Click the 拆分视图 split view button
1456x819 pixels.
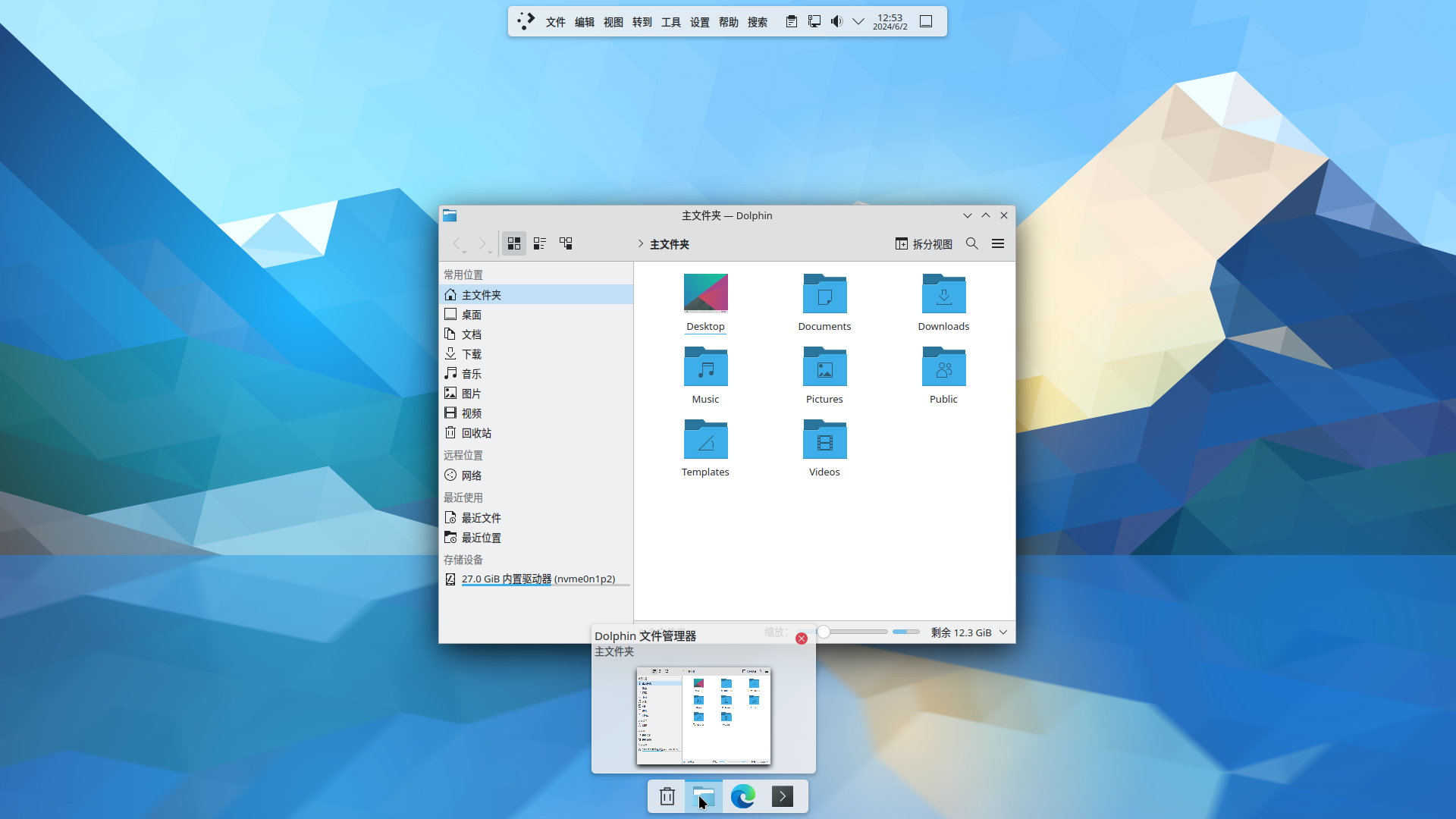[924, 243]
